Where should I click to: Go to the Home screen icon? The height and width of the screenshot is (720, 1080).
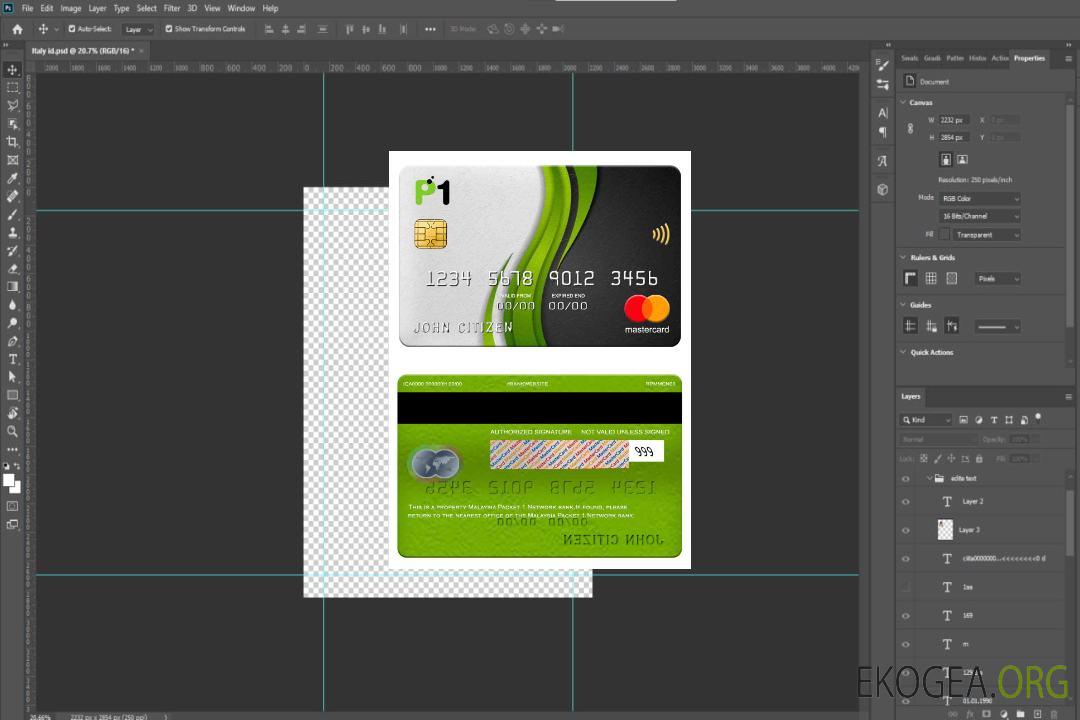coord(17,29)
